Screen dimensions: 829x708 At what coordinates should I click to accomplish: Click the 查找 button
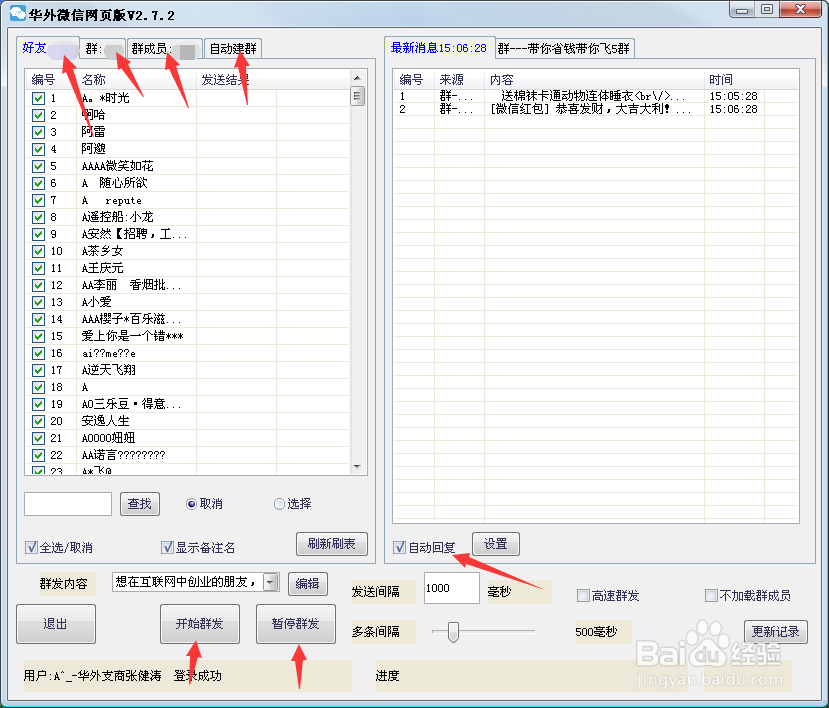click(x=140, y=504)
